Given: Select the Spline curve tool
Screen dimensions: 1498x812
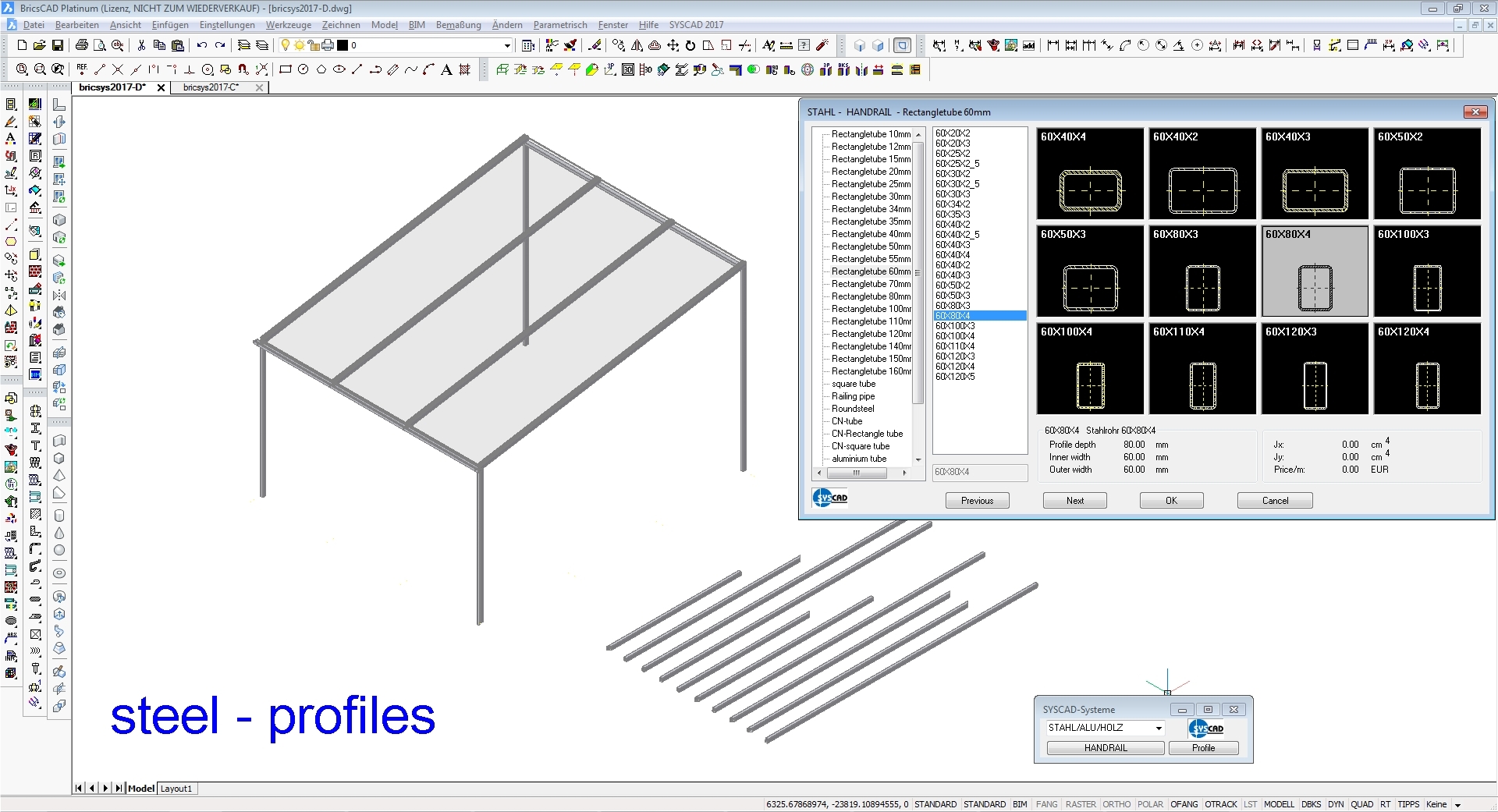Looking at the screenshot, I should pyautogui.click(x=411, y=69).
